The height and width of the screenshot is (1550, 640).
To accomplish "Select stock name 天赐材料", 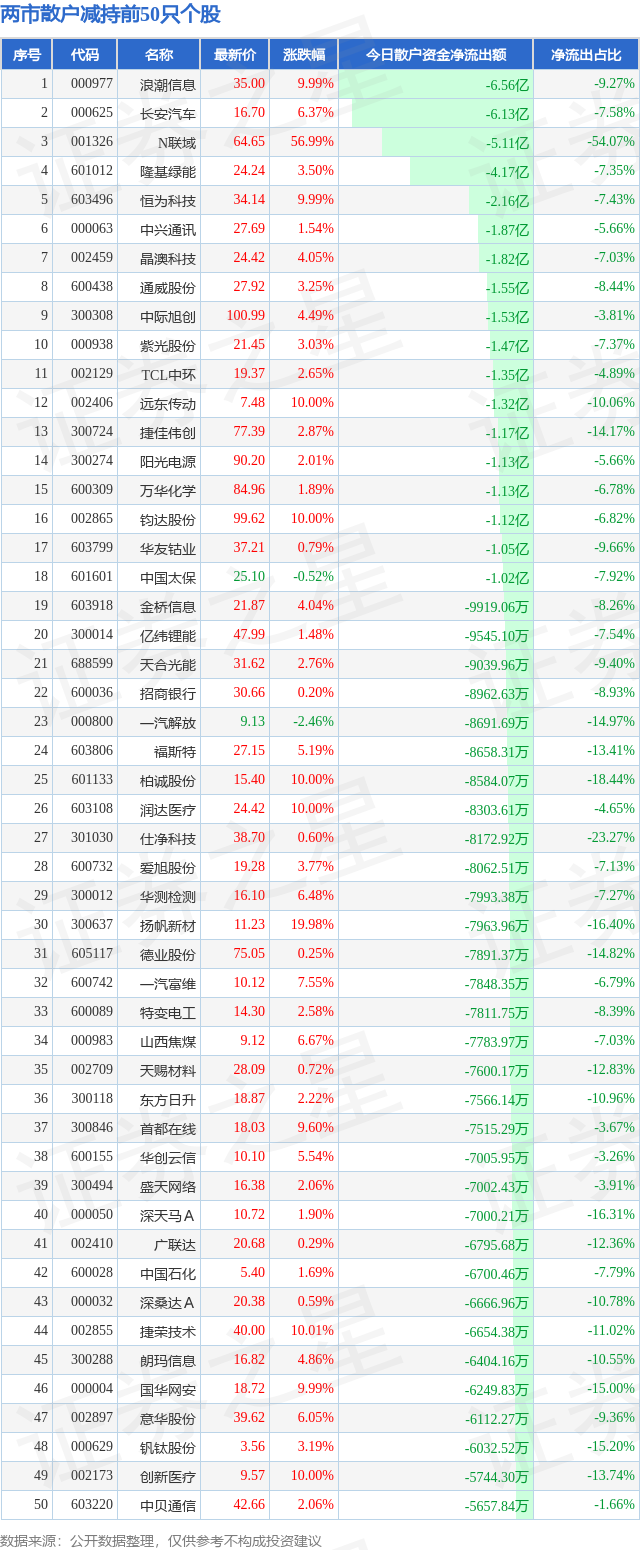I will pyautogui.click(x=168, y=1070).
